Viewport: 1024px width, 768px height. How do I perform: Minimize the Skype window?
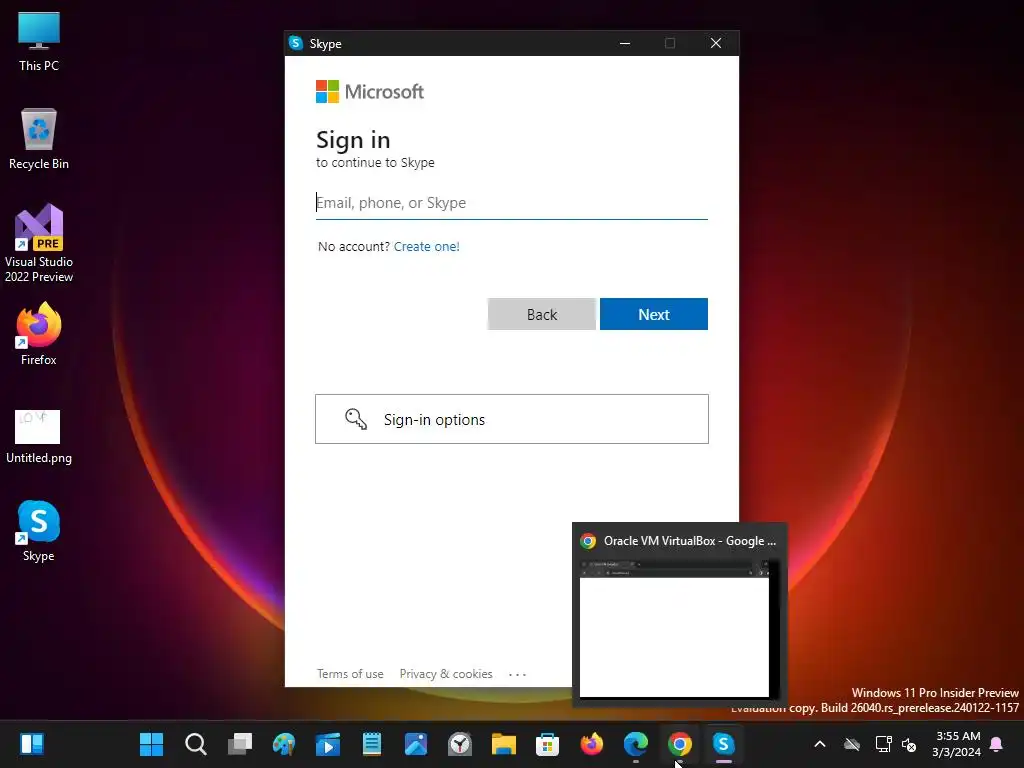[625, 43]
